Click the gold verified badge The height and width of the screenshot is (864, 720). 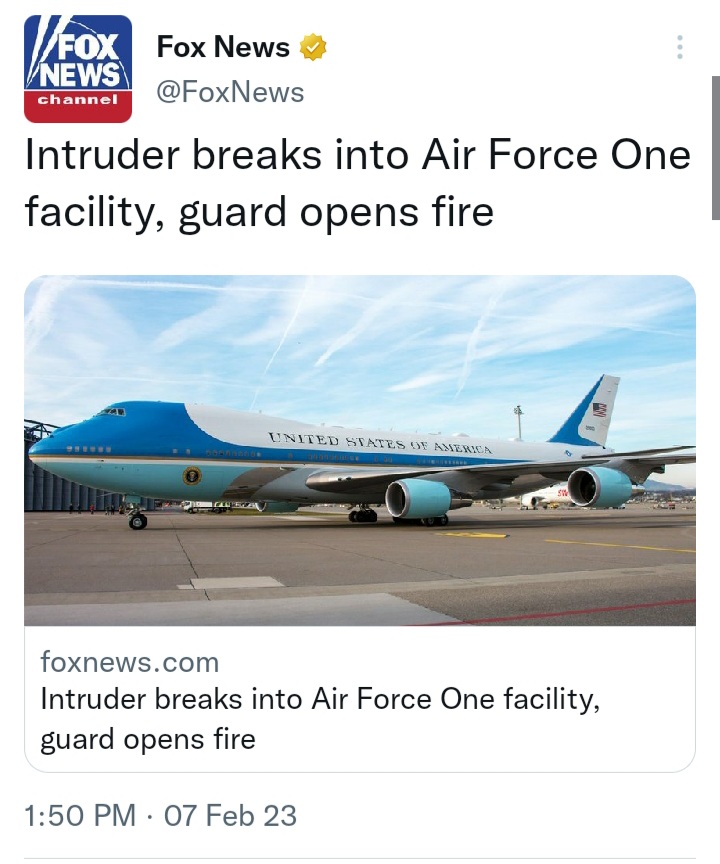pos(312,47)
